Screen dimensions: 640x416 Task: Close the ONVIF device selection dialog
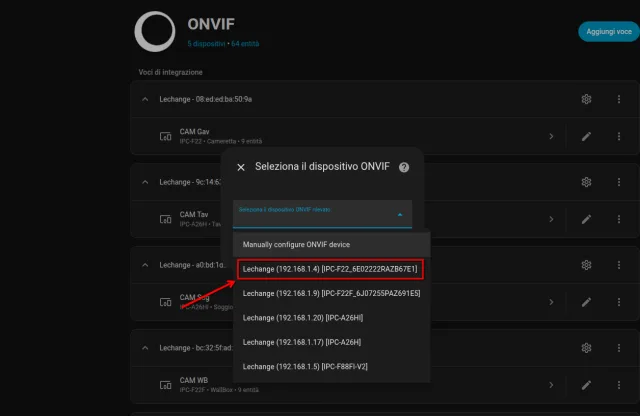241,168
